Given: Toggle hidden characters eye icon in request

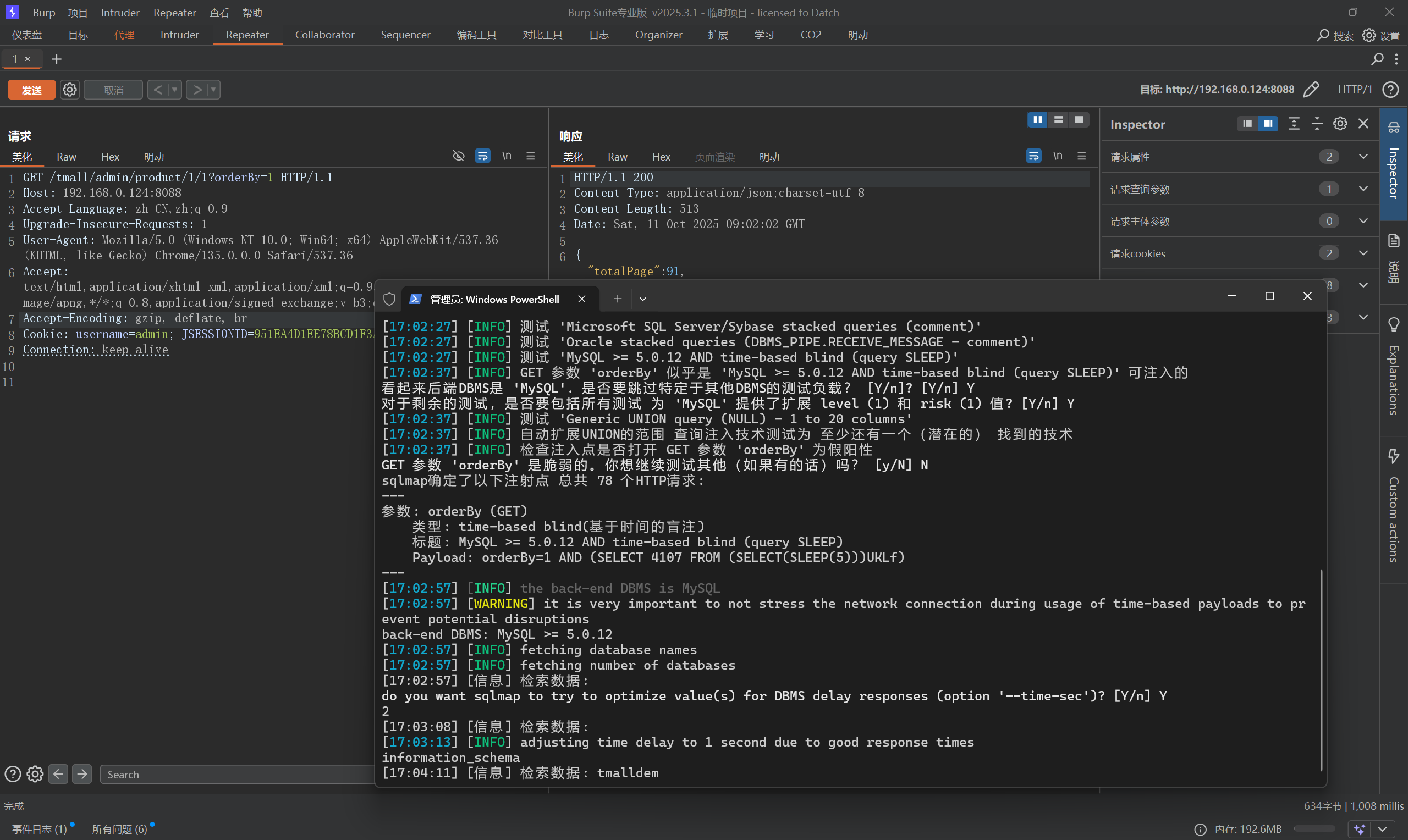Looking at the screenshot, I should pyautogui.click(x=459, y=156).
